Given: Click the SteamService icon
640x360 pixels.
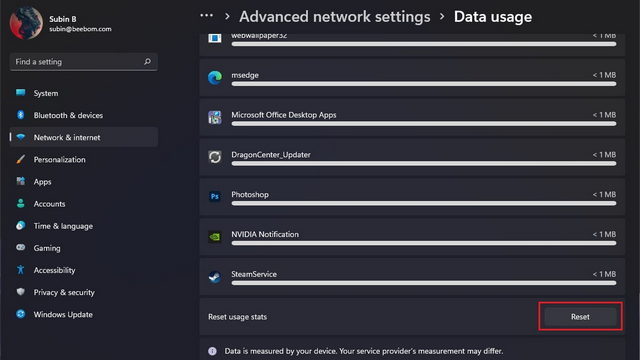Looking at the screenshot, I should (x=215, y=276).
